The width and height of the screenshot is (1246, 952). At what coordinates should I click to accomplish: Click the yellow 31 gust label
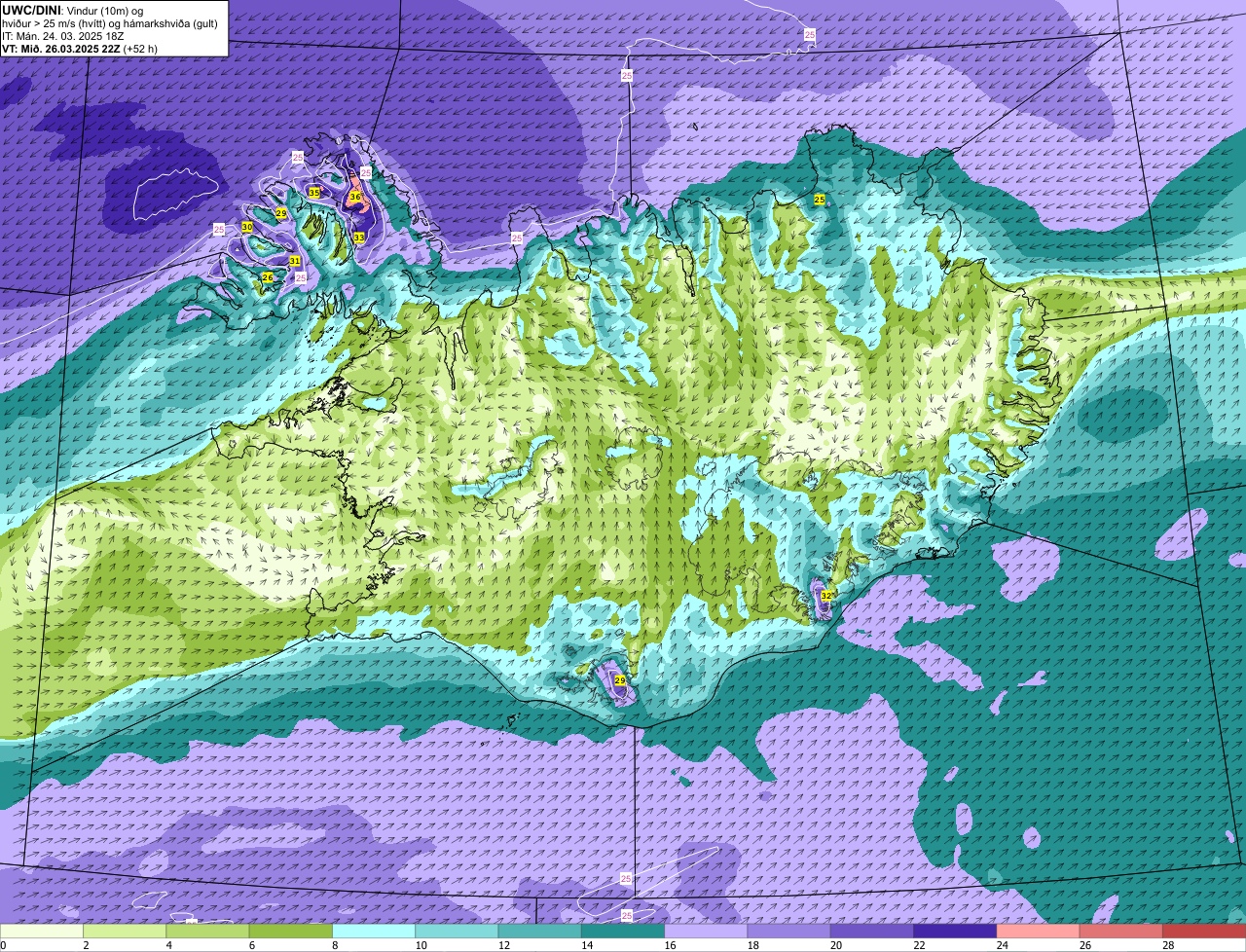click(x=294, y=261)
